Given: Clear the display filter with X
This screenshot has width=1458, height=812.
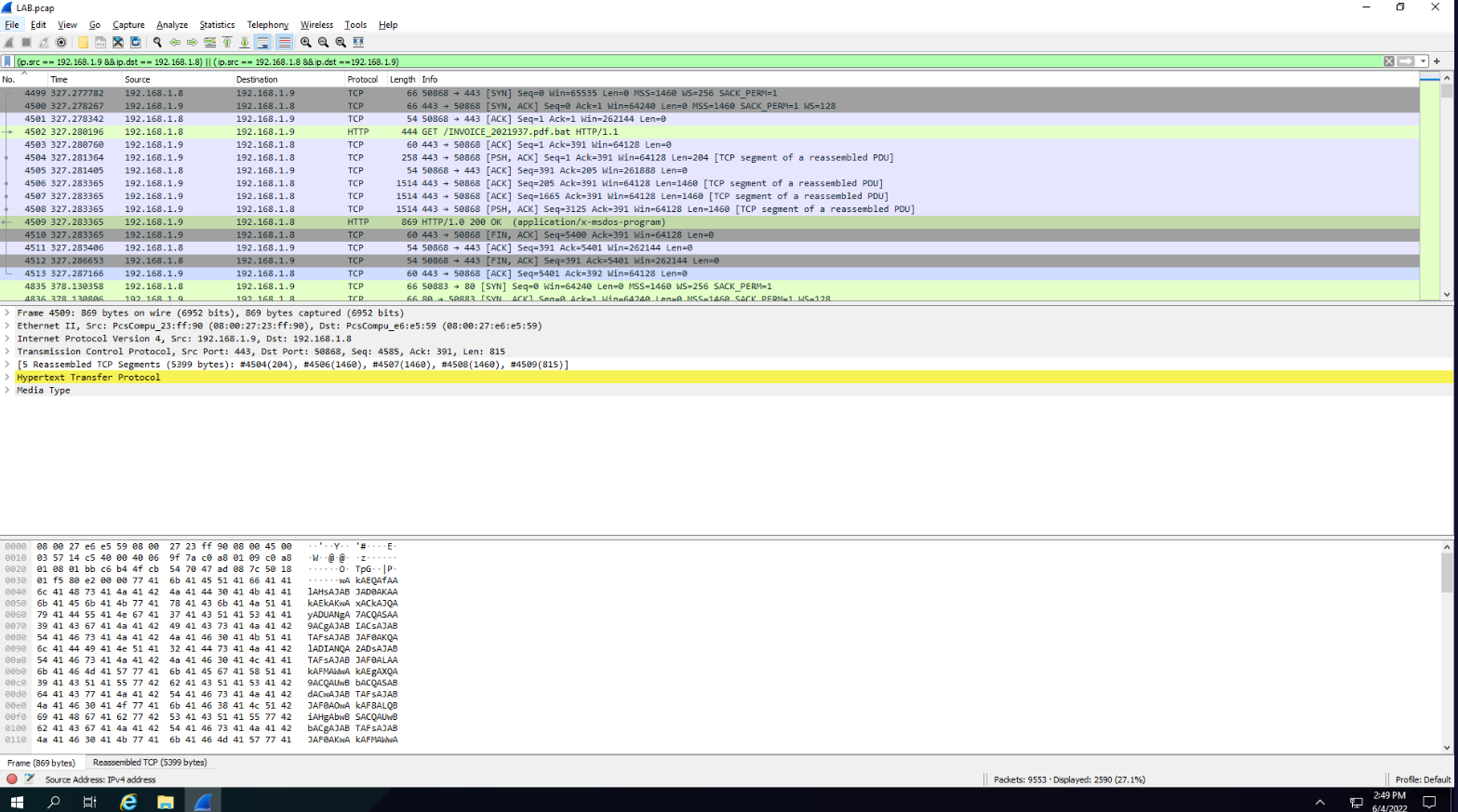Looking at the screenshot, I should 1388,61.
